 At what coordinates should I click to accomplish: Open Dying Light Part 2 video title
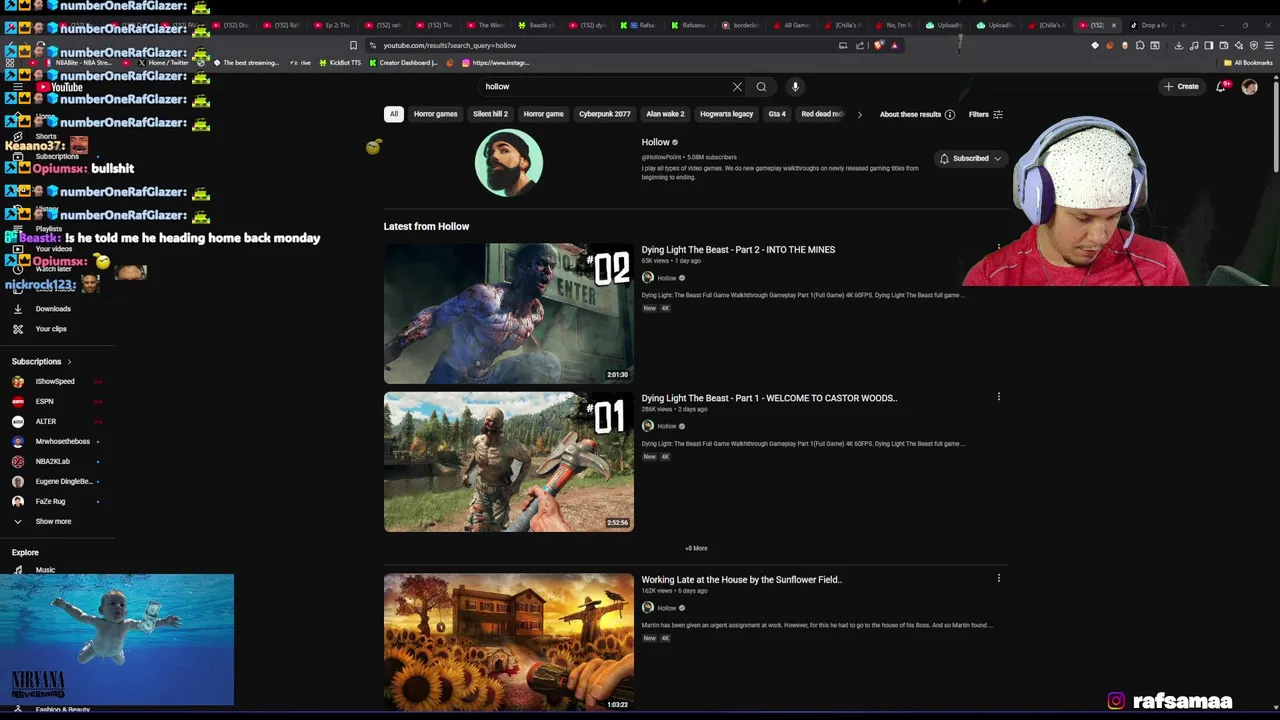738,250
